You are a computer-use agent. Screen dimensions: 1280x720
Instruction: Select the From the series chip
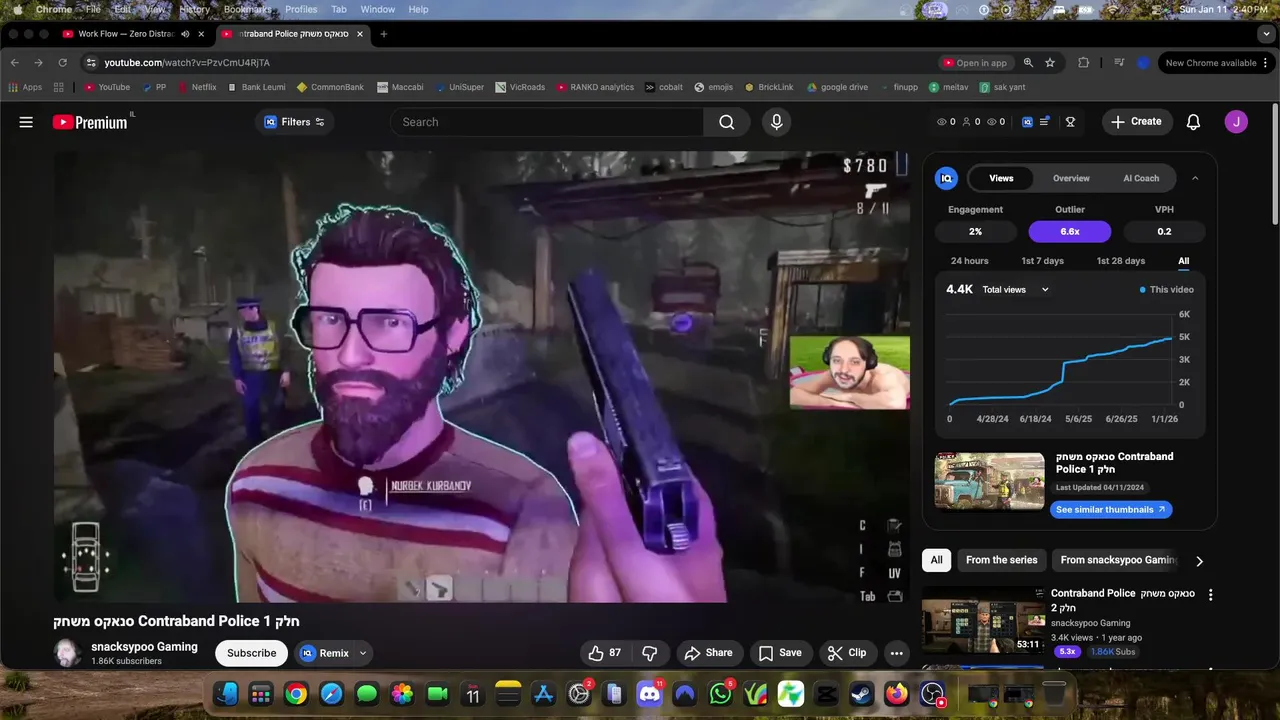pyautogui.click(x=1001, y=560)
